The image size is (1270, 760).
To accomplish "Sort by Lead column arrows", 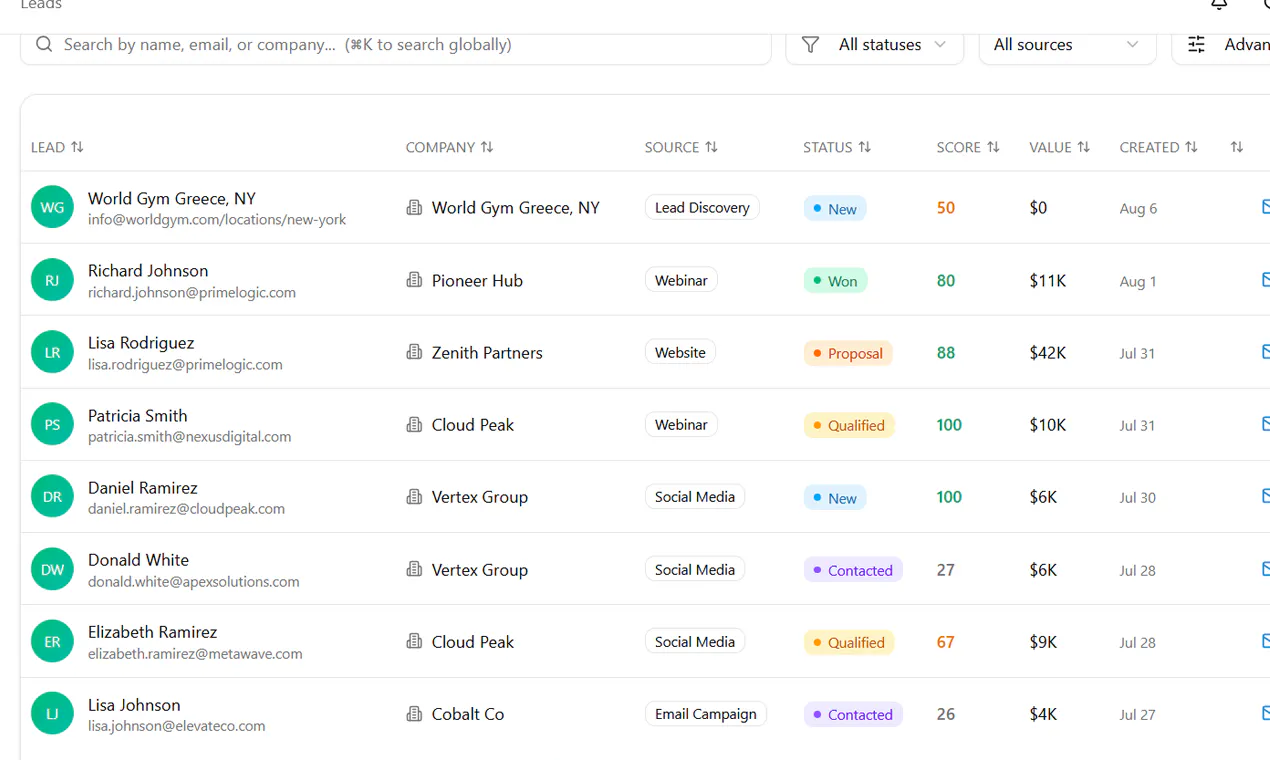I will (x=78, y=147).
